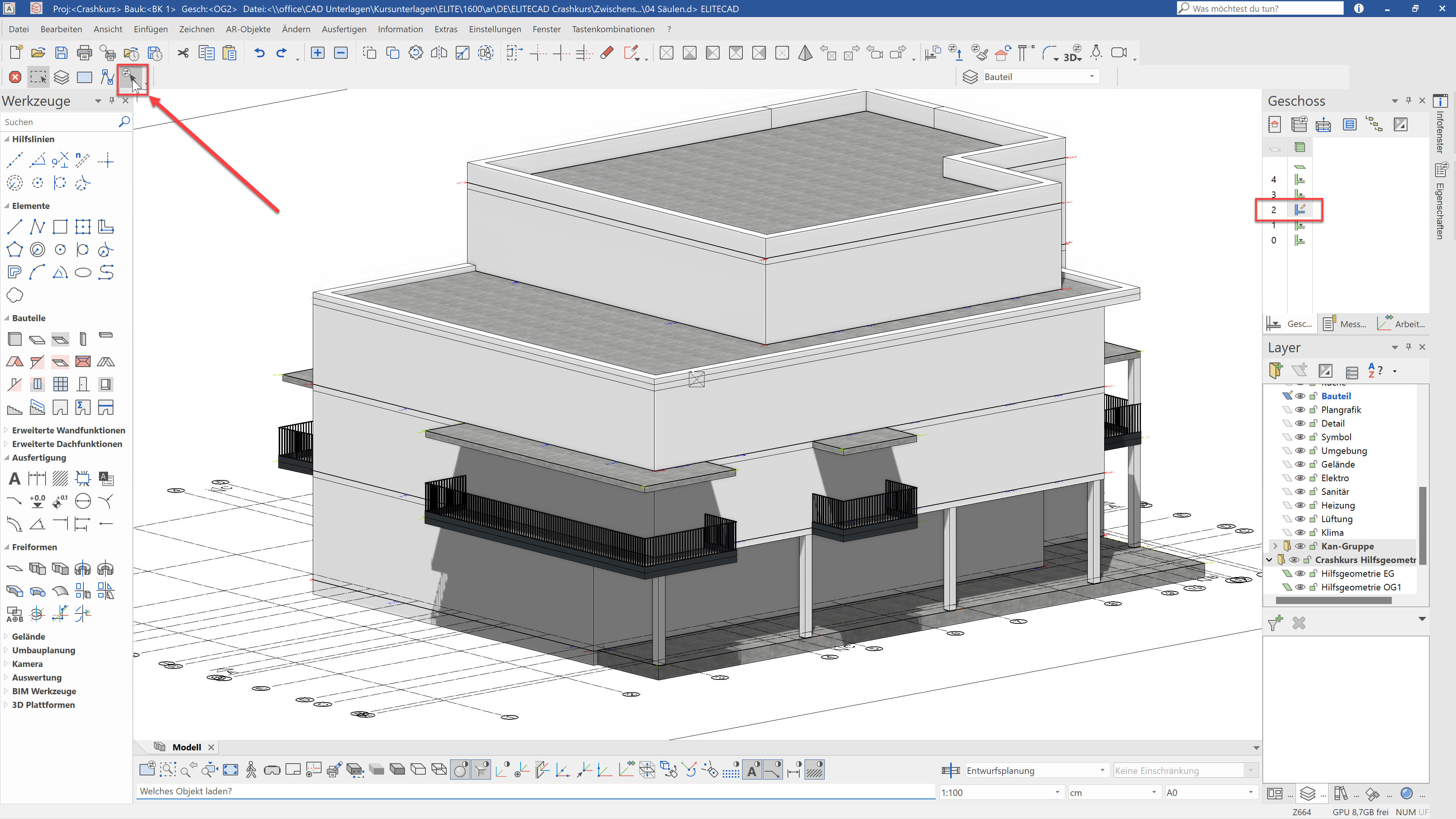The image size is (1456, 819).
Task: Select the Column tool in Bauteile
Action: click(83, 339)
